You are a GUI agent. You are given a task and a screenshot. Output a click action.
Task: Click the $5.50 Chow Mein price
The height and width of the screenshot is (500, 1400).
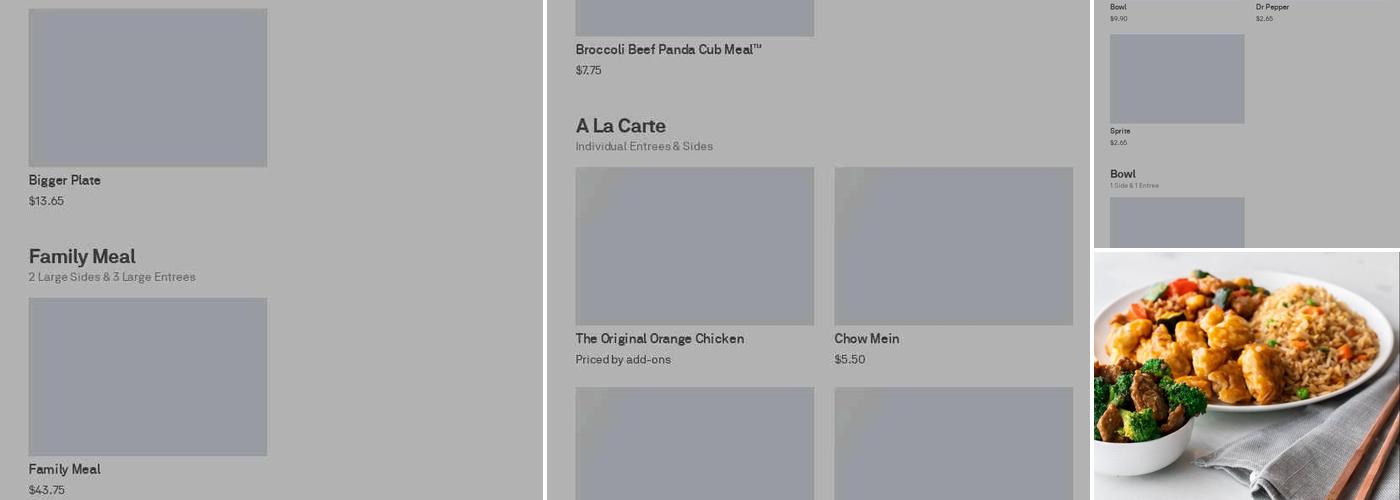[x=850, y=360]
